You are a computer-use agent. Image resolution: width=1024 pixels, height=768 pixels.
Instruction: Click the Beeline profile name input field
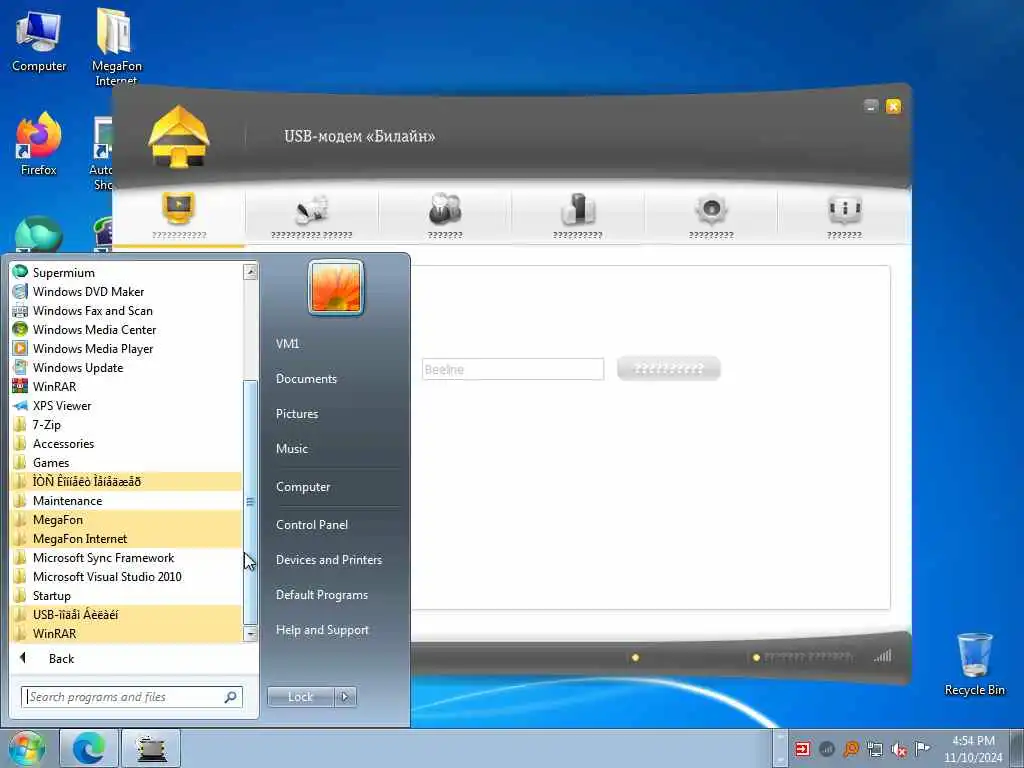point(513,369)
